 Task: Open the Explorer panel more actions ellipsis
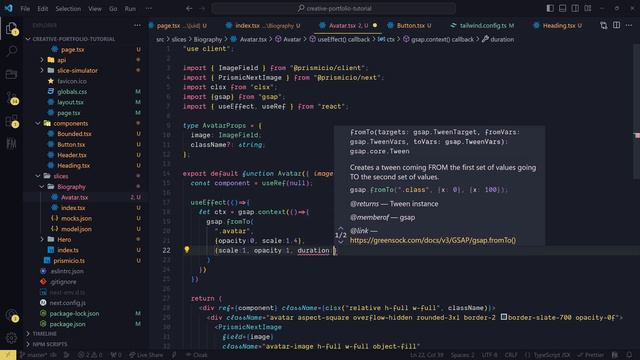(x=137, y=25)
